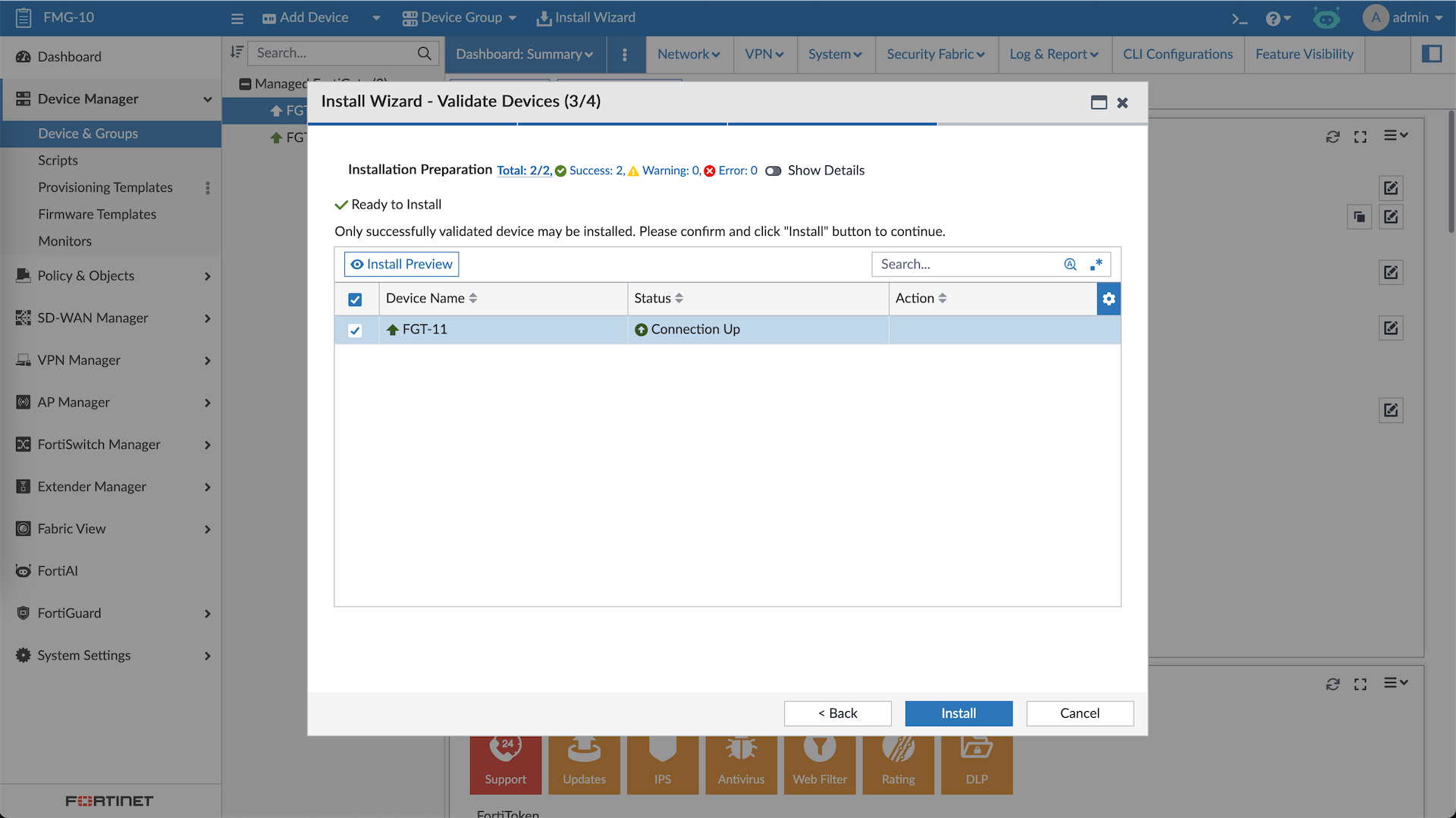Open the admin user dropdown
This screenshot has height=818, width=1456.
coord(1404,17)
